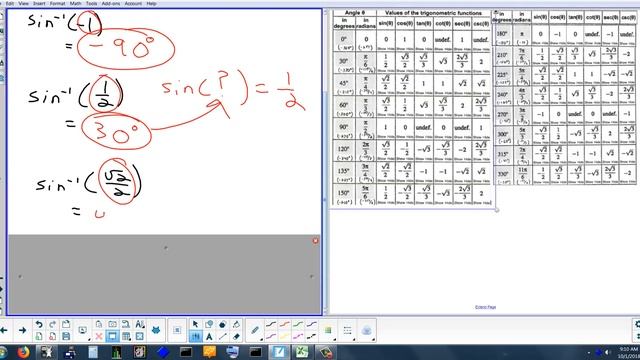Image resolution: width=640 pixels, height=360 pixels.
Task: Open the Windows Start button
Action: coord(2,352)
